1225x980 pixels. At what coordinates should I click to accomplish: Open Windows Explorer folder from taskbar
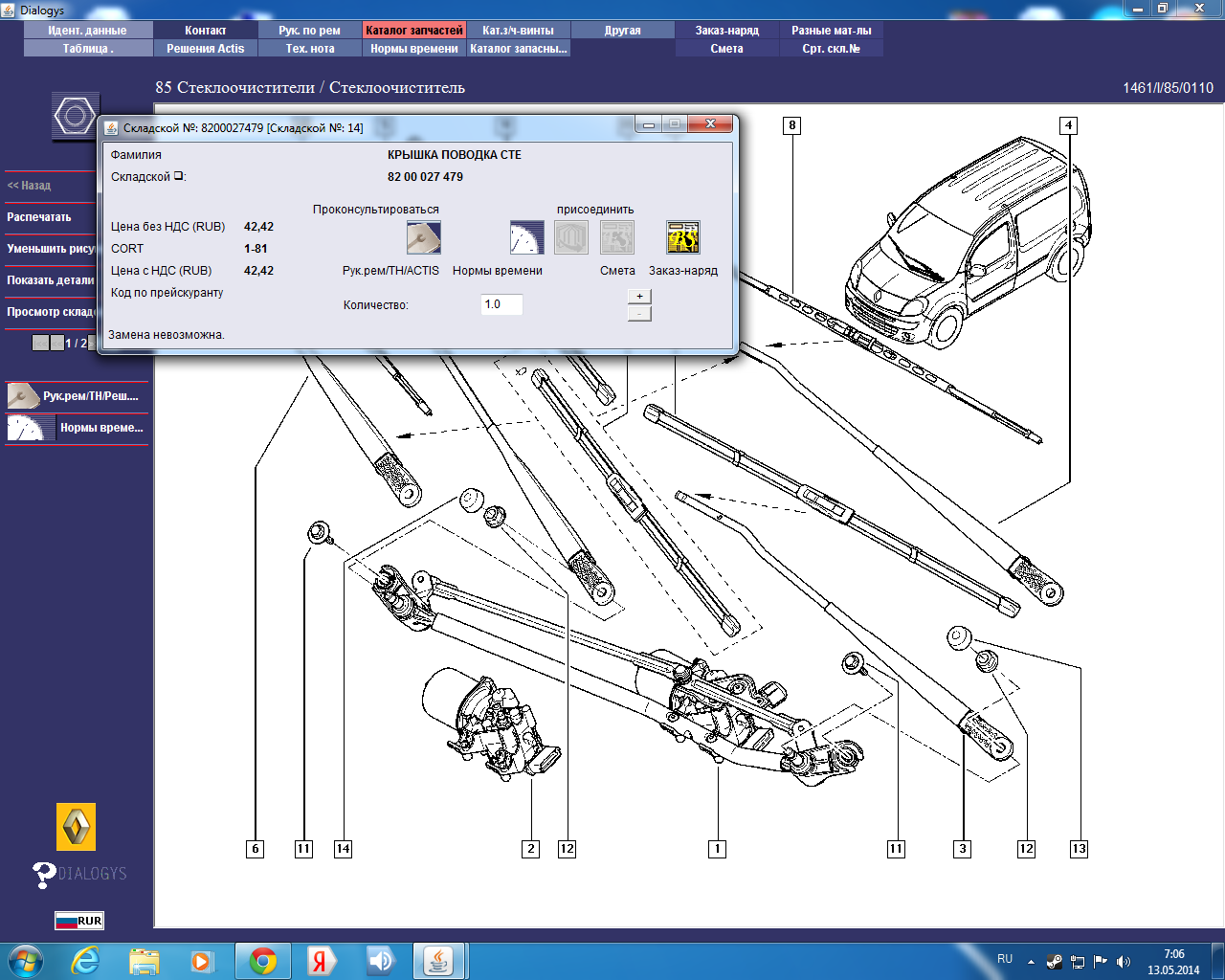click(145, 961)
